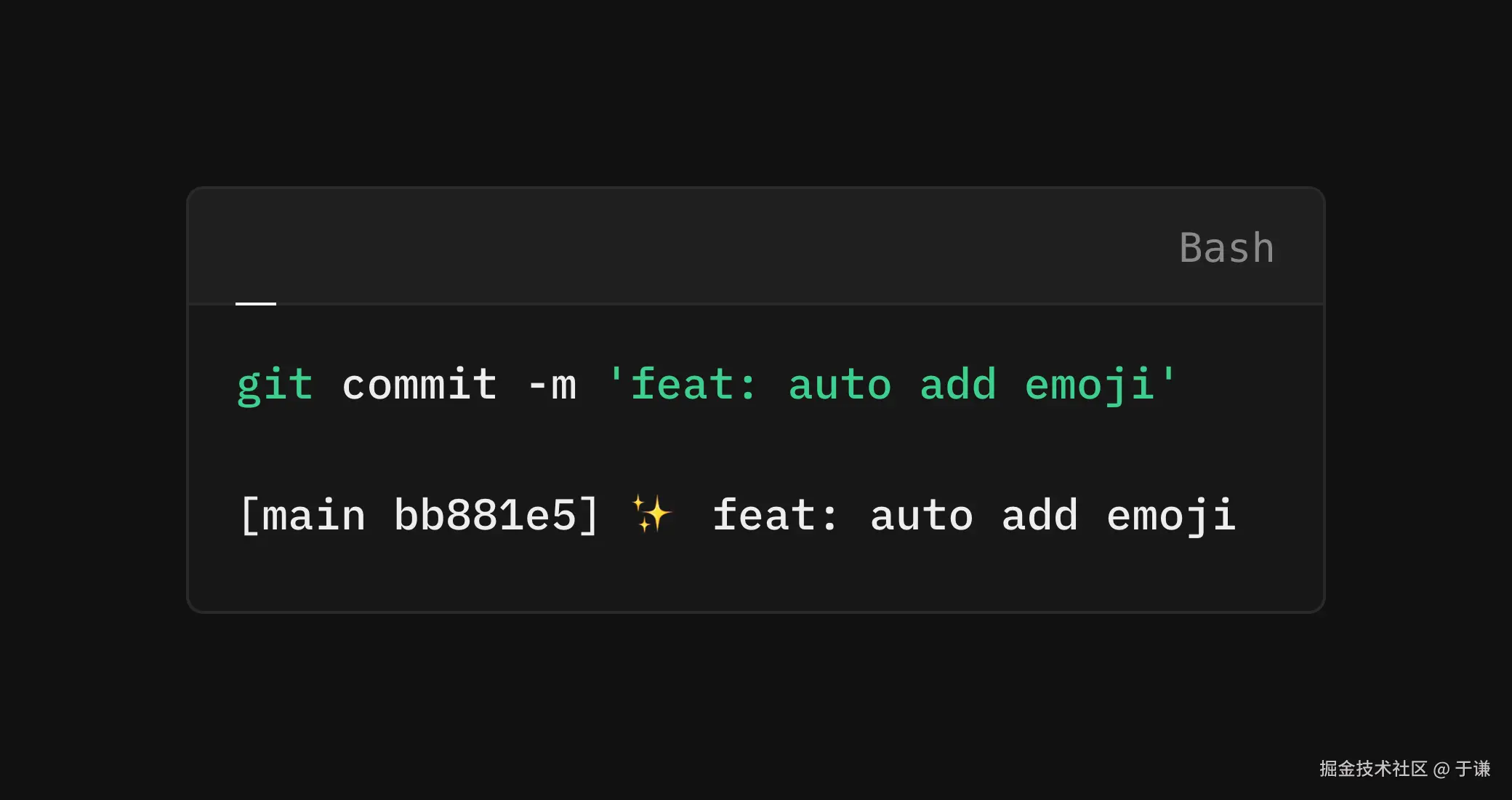The height and width of the screenshot is (800, 1512).
Task: Click the word commit in command
Action: pyautogui.click(x=419, y=385)
